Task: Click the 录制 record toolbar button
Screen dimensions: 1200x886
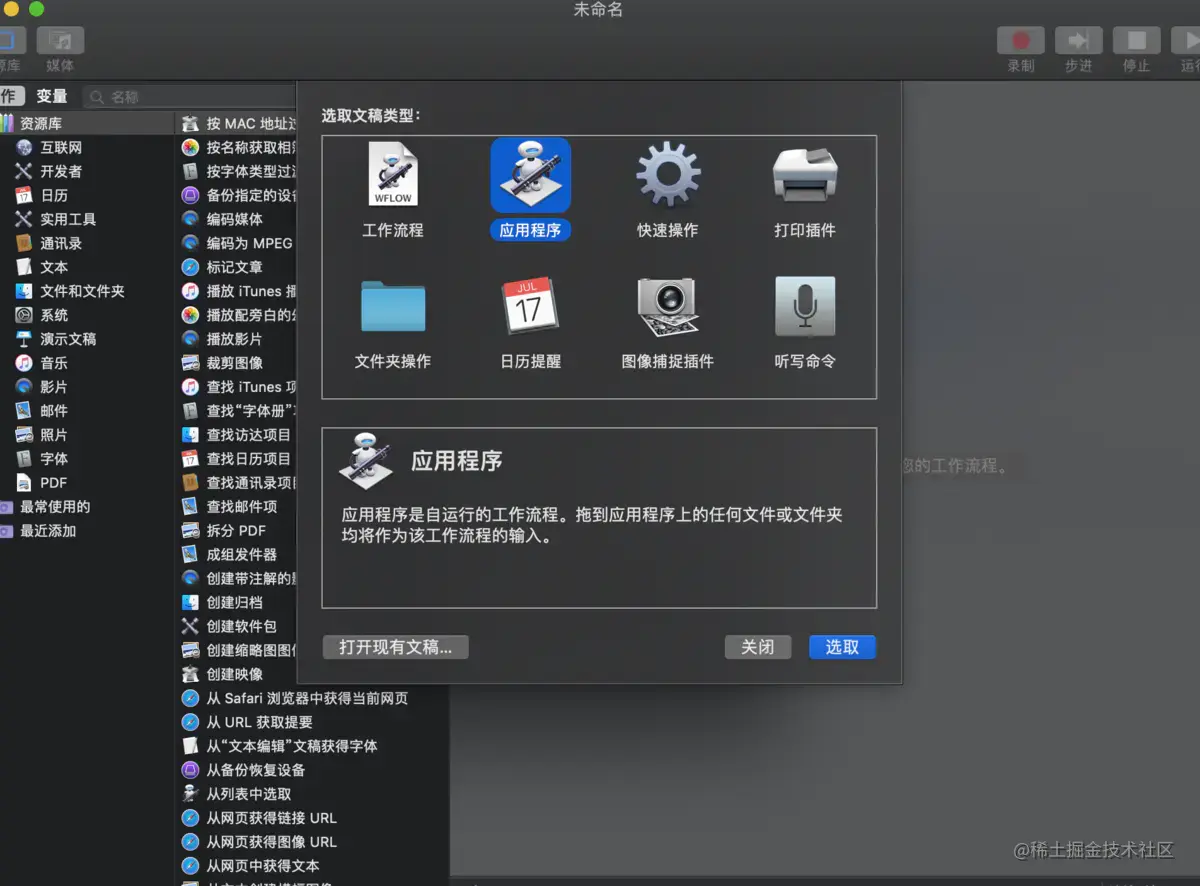Action: (1021, 41)
